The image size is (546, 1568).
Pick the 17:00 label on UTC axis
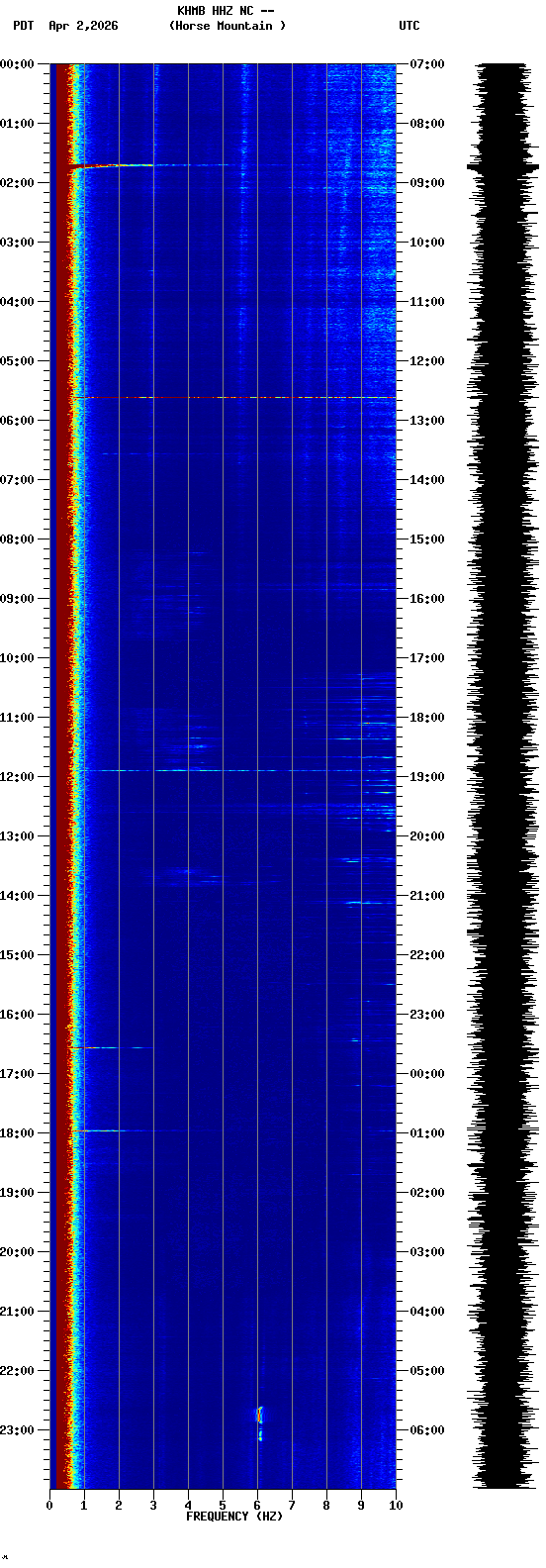pos(426,658)
